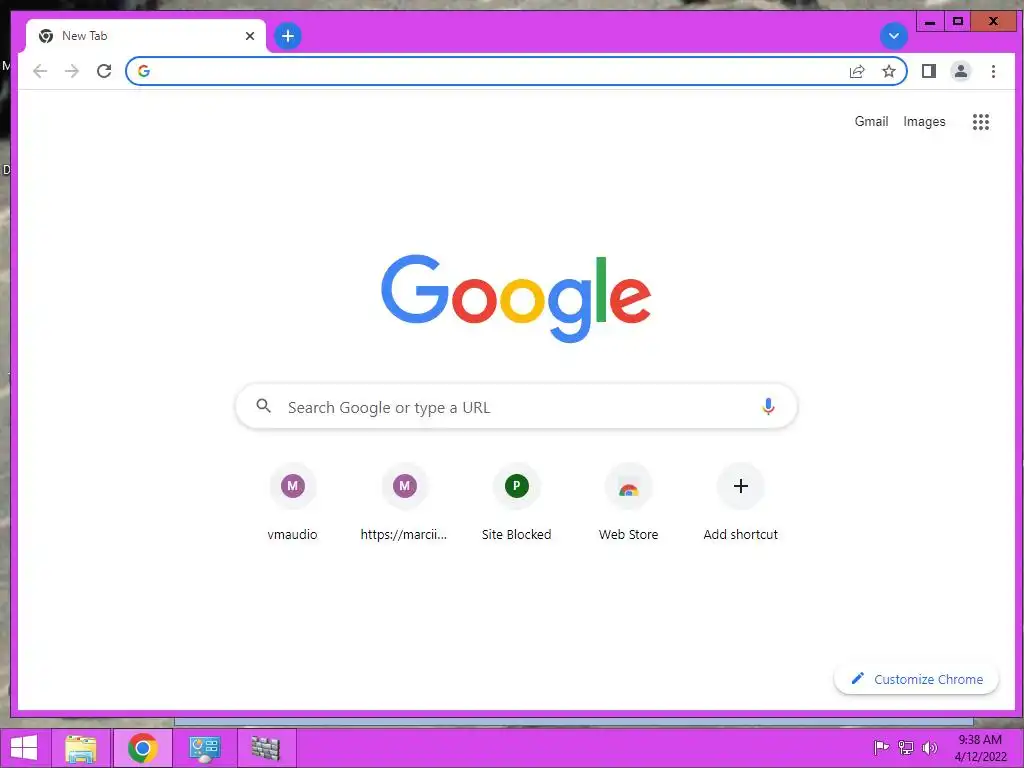Select the New Tab tab
Viewport: 1024px width, 768px height.
coord(146,36)
